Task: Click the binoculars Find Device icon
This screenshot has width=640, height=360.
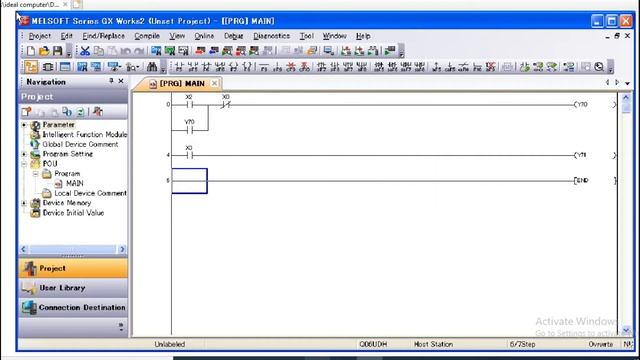Action: point(152,67)
